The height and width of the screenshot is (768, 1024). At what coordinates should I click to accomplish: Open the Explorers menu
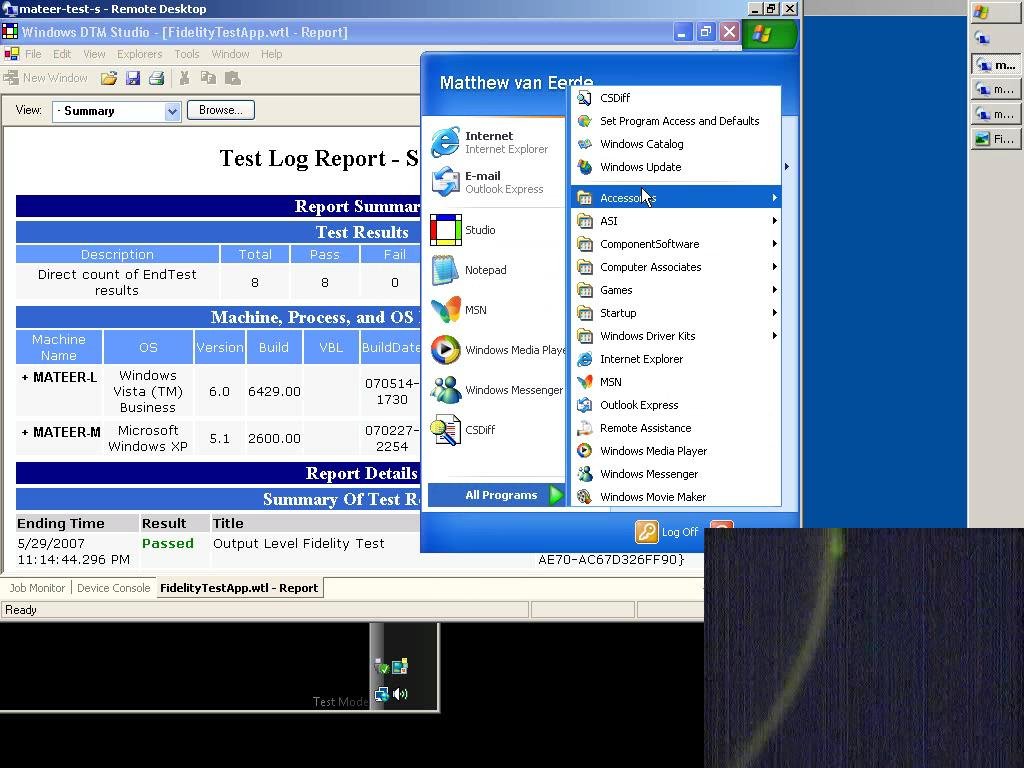coord(139,54)
